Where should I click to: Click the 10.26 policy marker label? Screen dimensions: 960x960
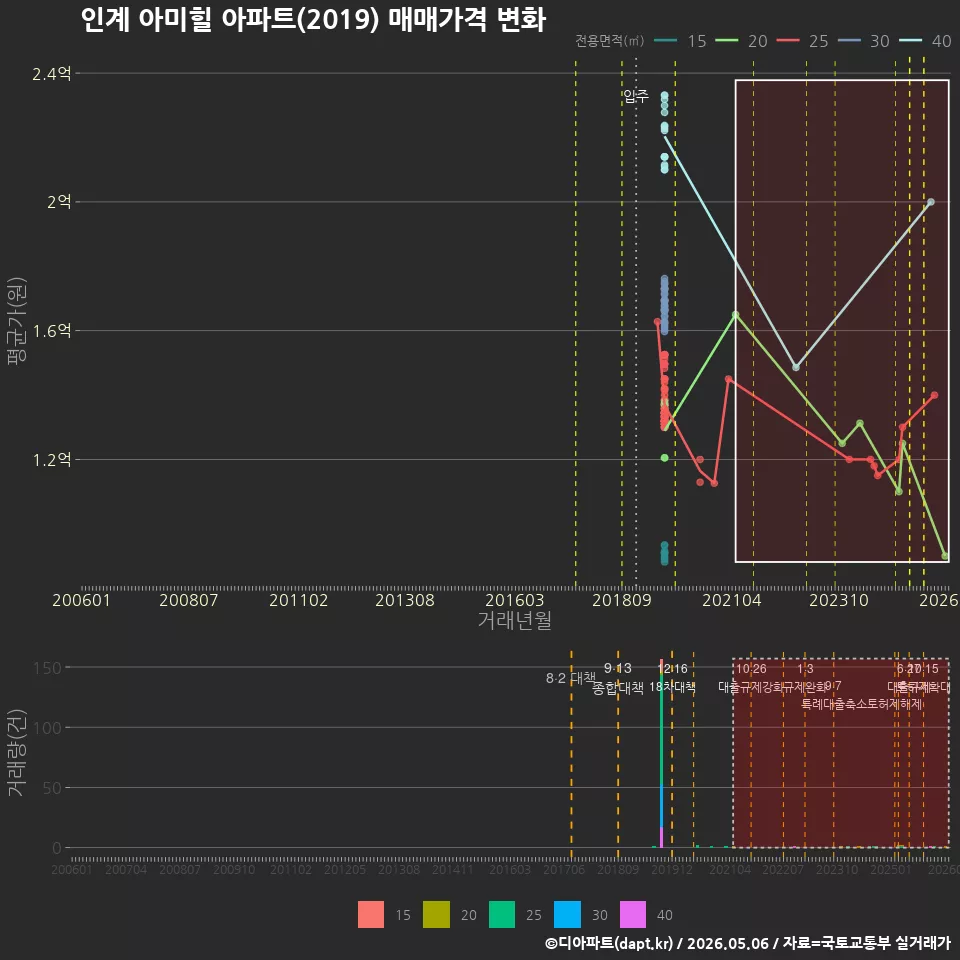(x=751, y=669)
